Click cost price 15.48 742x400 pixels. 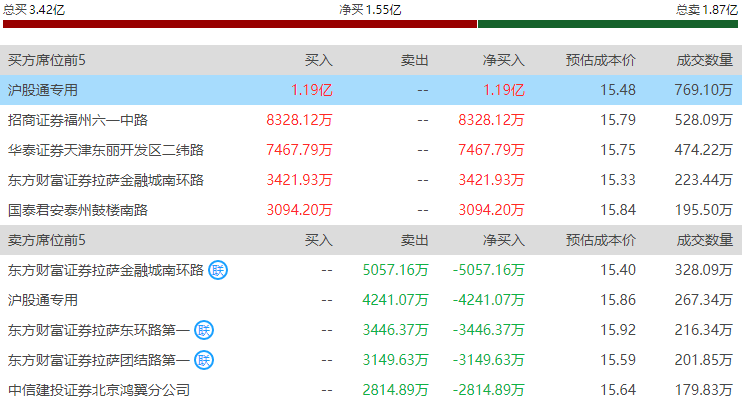[x=618, y=90]
